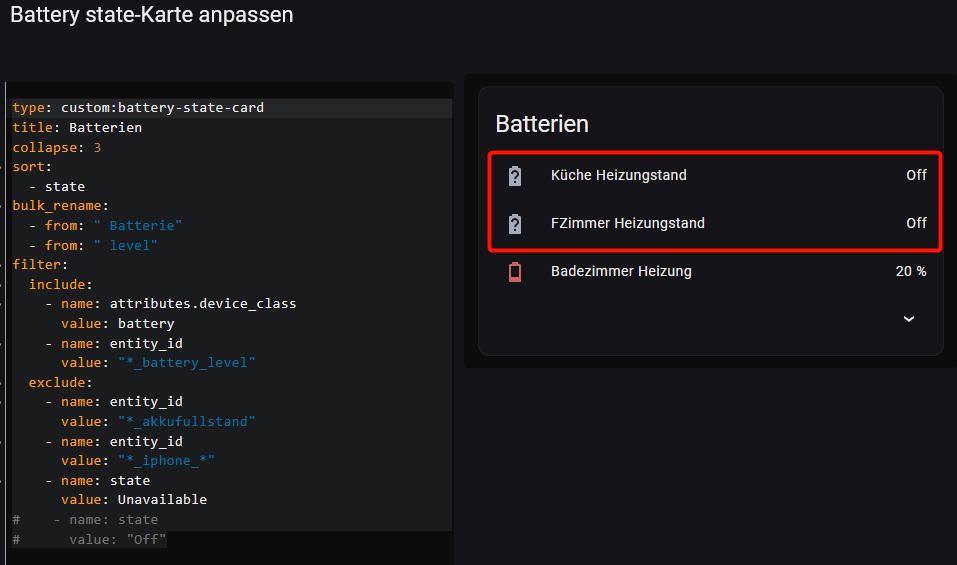Click the exclude: key in the YAML
The height and width of the screenshot is (565, 957).
(x=60, y=382)
